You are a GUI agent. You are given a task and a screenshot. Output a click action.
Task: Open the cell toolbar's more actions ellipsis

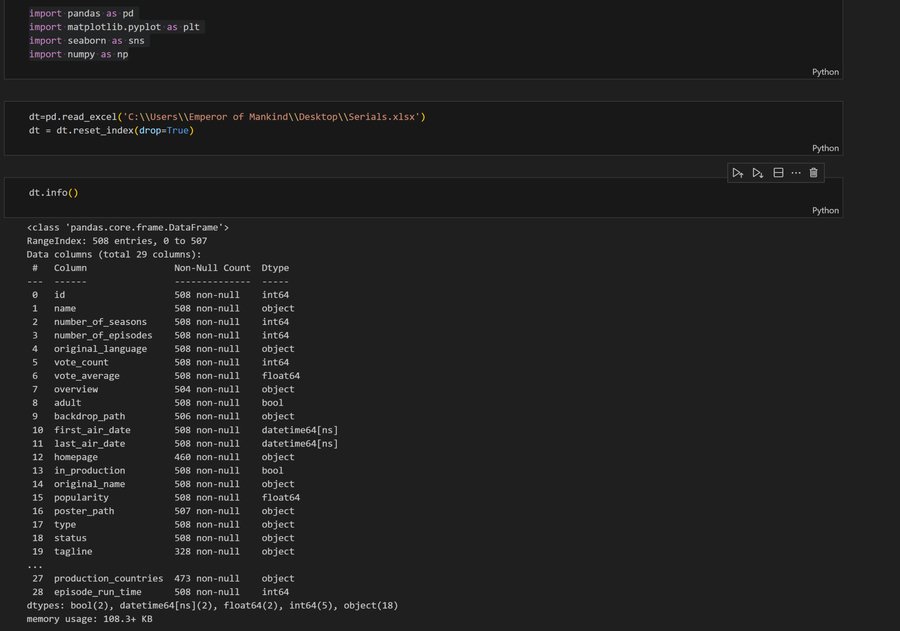coord(796,173)
